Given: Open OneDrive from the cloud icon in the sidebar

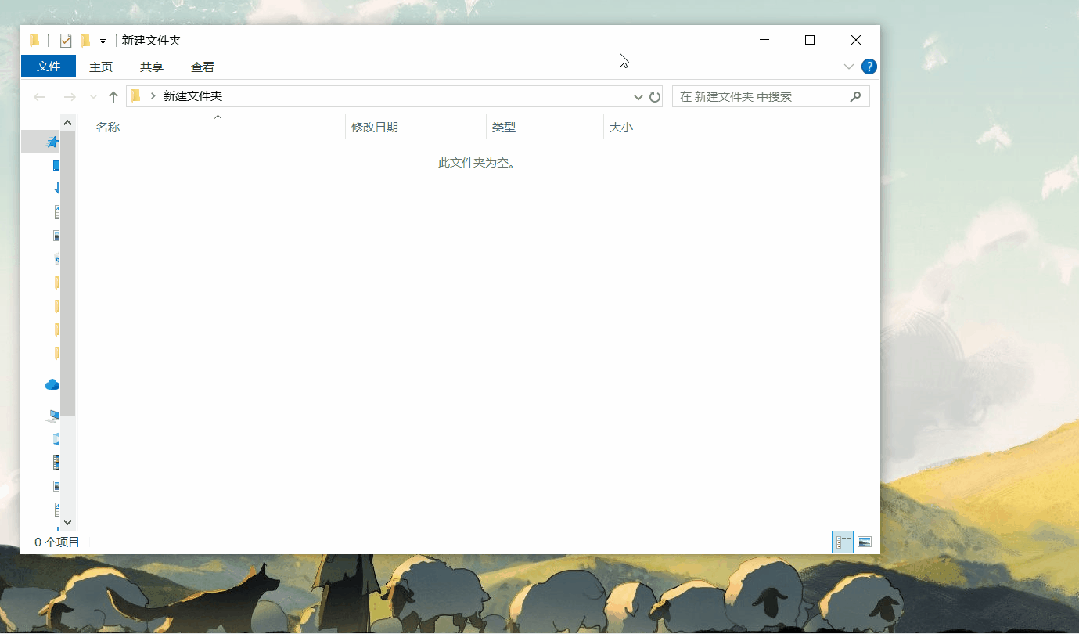Looking at the screenshot, I should coord(52,384).
